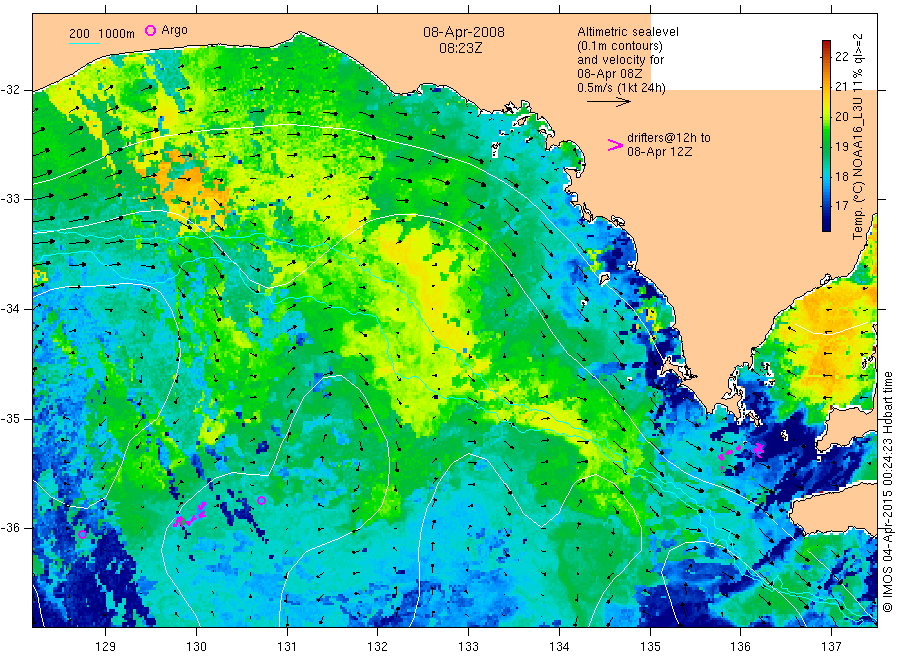Click the 'drifters@12h to' legend text
Screen dimensions: 900x660
669,138
